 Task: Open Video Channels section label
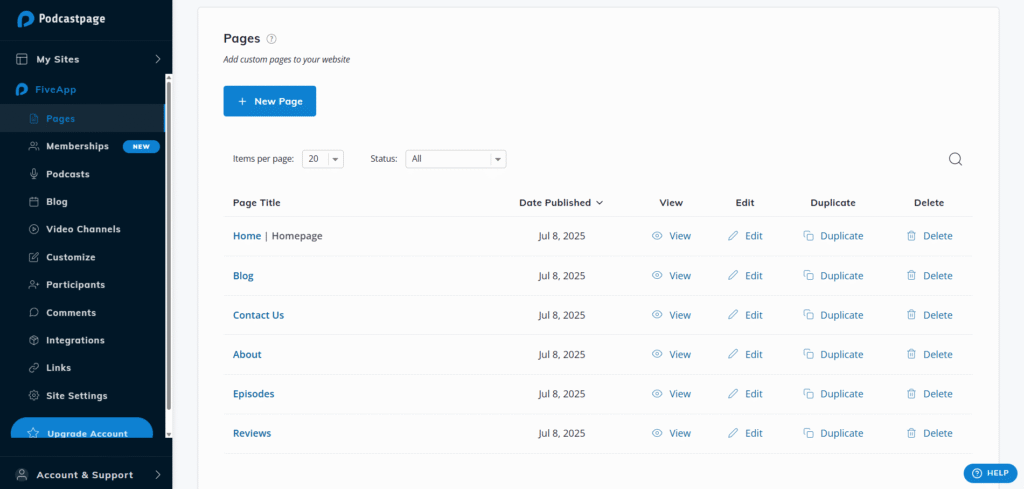[84, 229]
